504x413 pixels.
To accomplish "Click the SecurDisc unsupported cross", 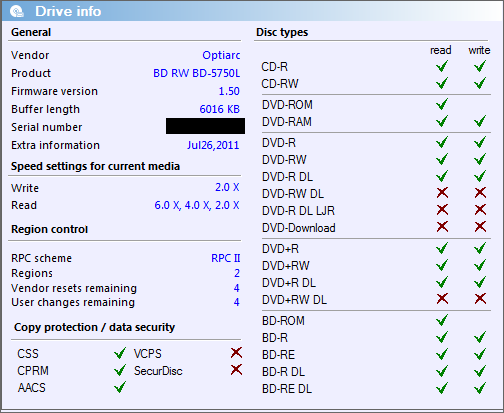I will (236, 370).
